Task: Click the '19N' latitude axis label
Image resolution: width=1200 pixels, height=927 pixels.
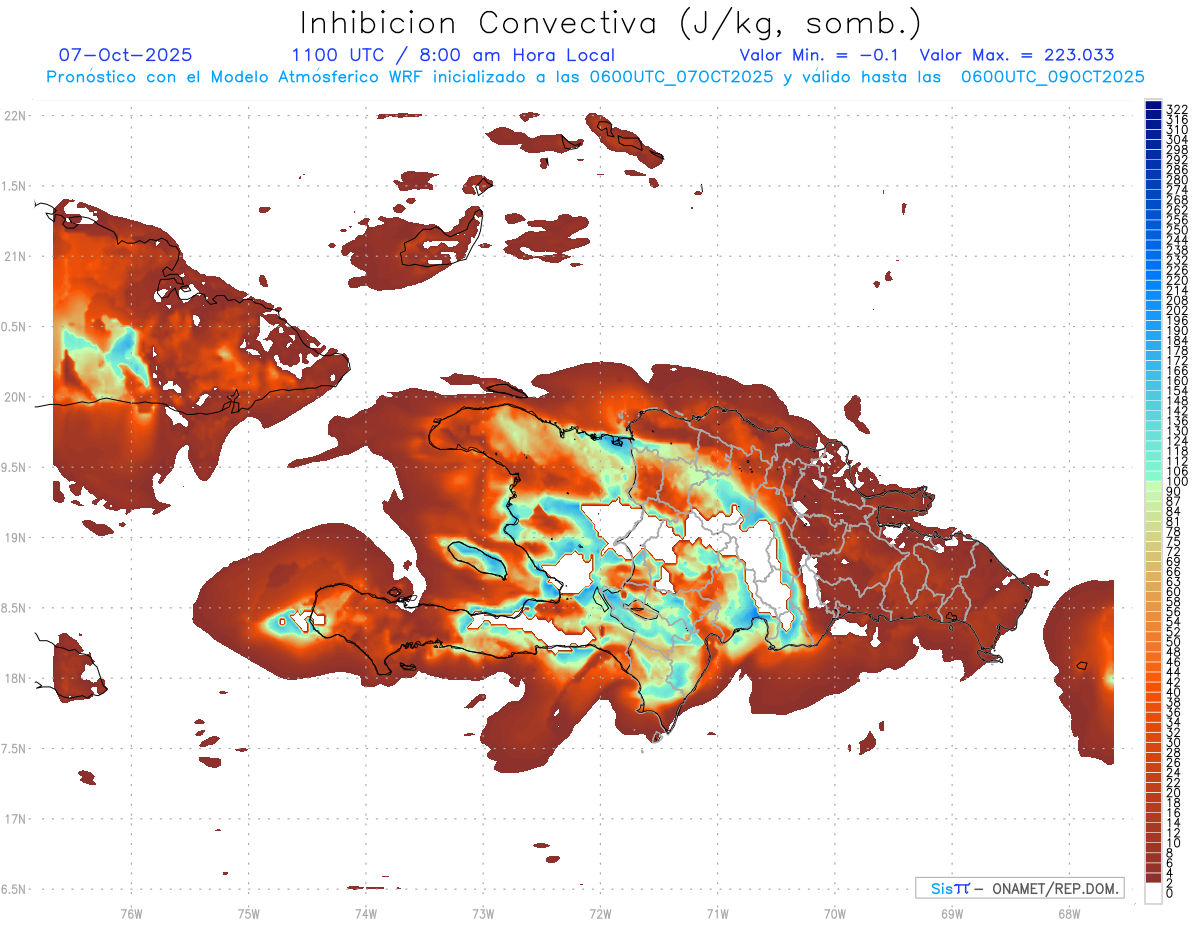Action: click(x=15, y=538)
